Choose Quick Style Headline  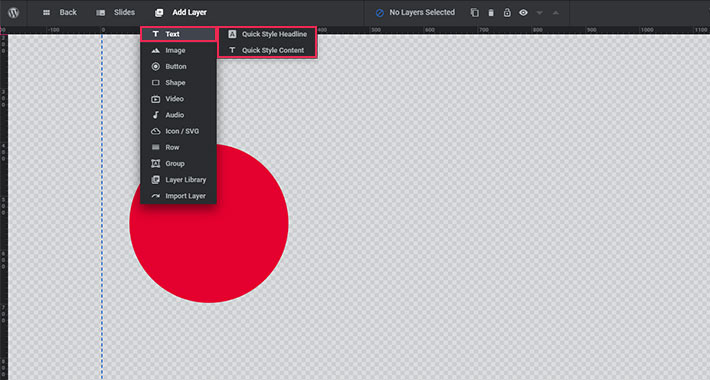pyautogui.click(x=267, y=34)
